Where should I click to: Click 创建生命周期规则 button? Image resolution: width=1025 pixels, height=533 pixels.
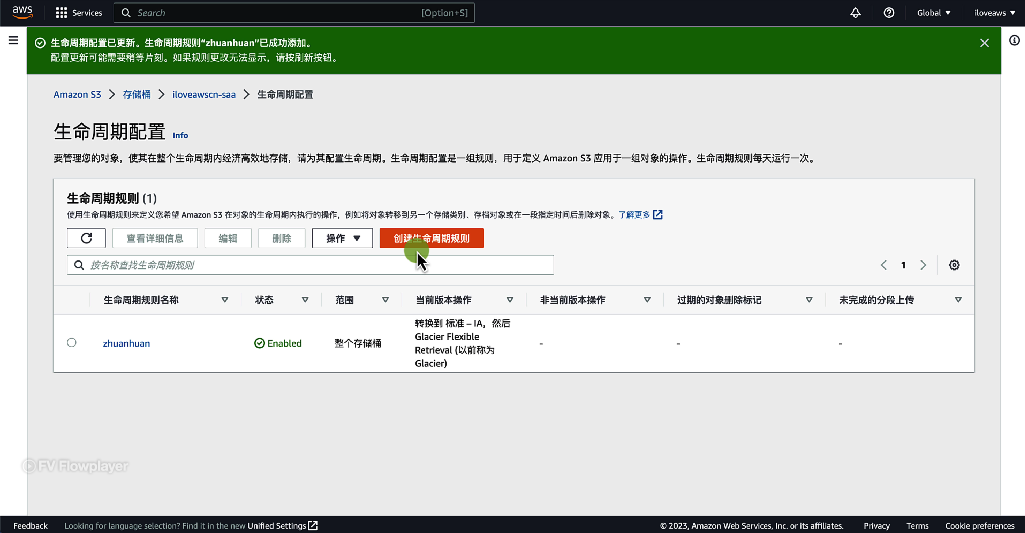(x=431, y=238)
